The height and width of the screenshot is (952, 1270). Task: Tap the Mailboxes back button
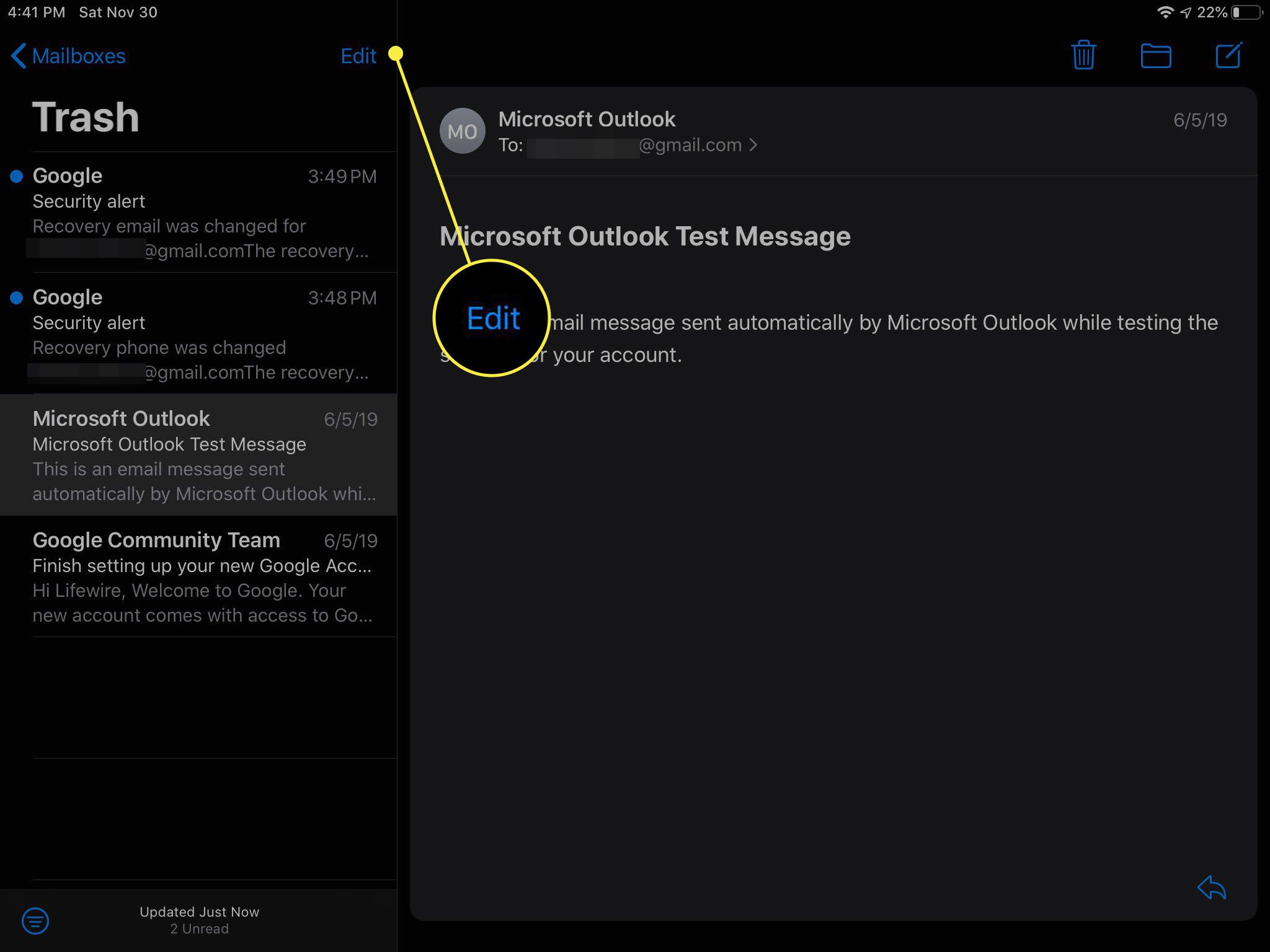[x=68, y=56]
